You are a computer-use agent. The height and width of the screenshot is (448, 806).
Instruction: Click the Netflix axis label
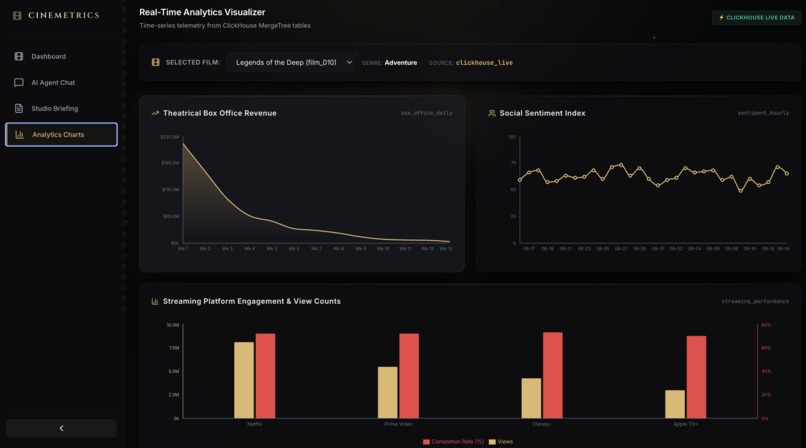pyautogui.click(x=254, y=424)
